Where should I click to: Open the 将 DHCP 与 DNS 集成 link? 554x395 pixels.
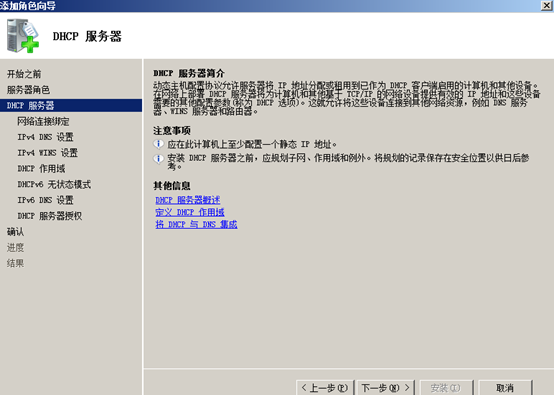tap(196, 224)
